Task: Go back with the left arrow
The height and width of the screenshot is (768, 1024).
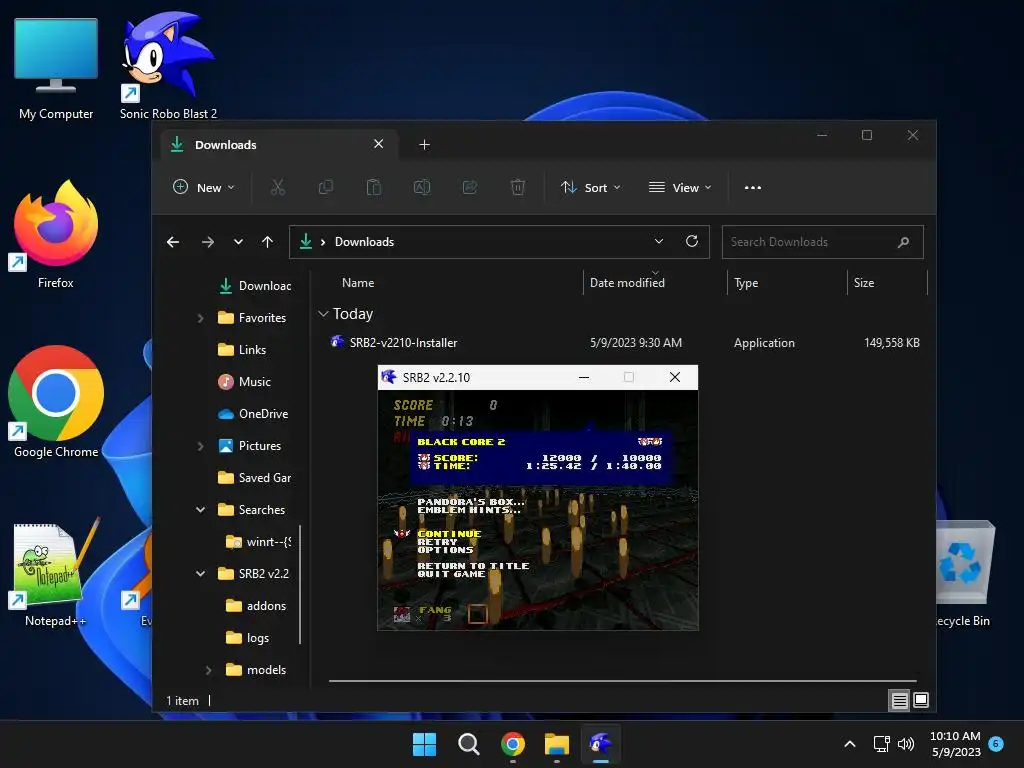Action: pyautogui.click(x=173, y=242)
